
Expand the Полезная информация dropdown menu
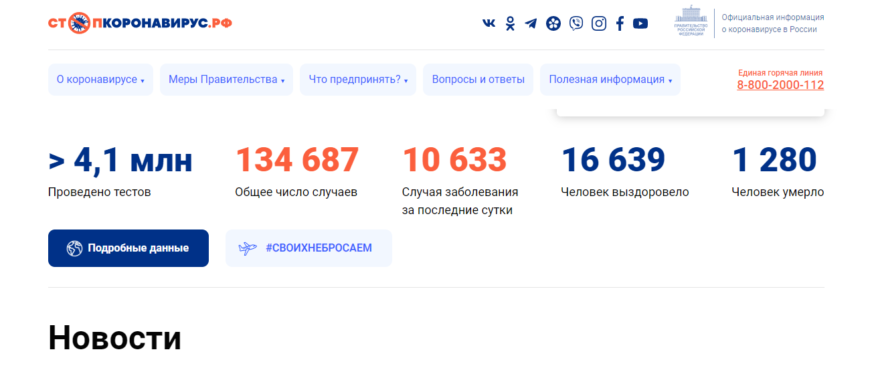[610, 79]
